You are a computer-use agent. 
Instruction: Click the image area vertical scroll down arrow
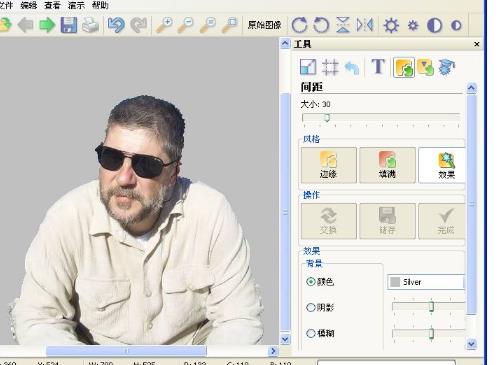tap(285, 339)
